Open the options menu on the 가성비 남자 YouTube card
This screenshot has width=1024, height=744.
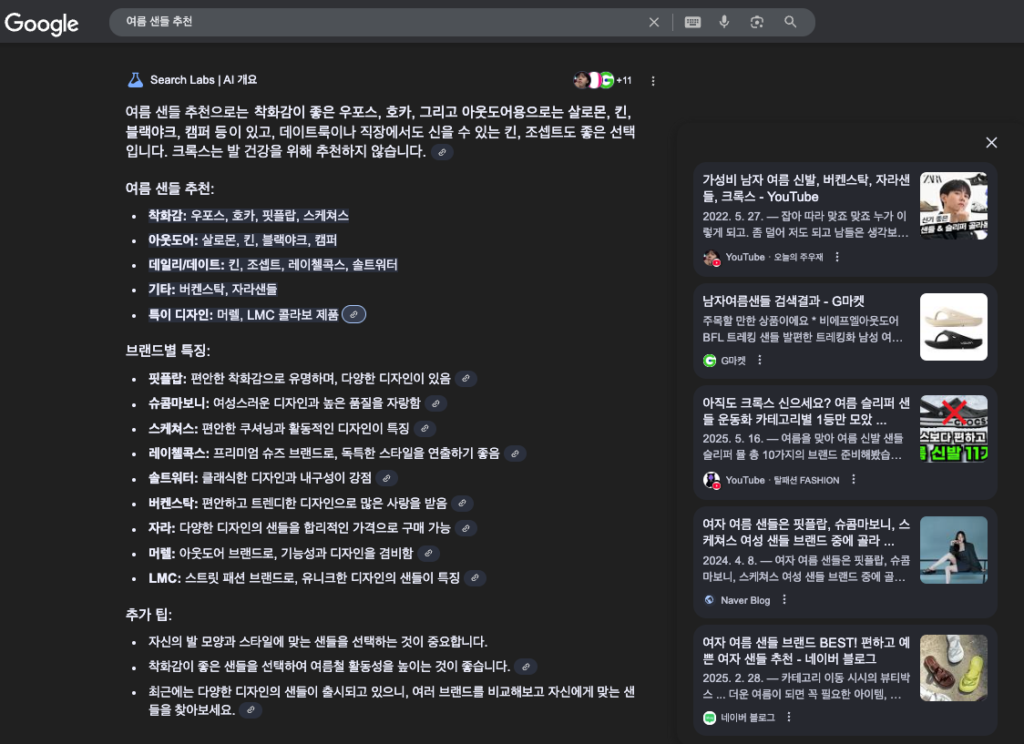[837, 257]
